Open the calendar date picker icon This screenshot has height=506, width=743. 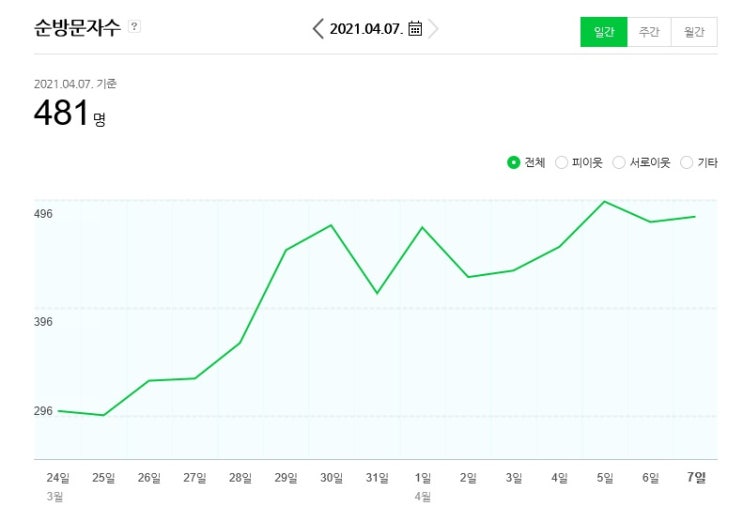tap(415, 28)
